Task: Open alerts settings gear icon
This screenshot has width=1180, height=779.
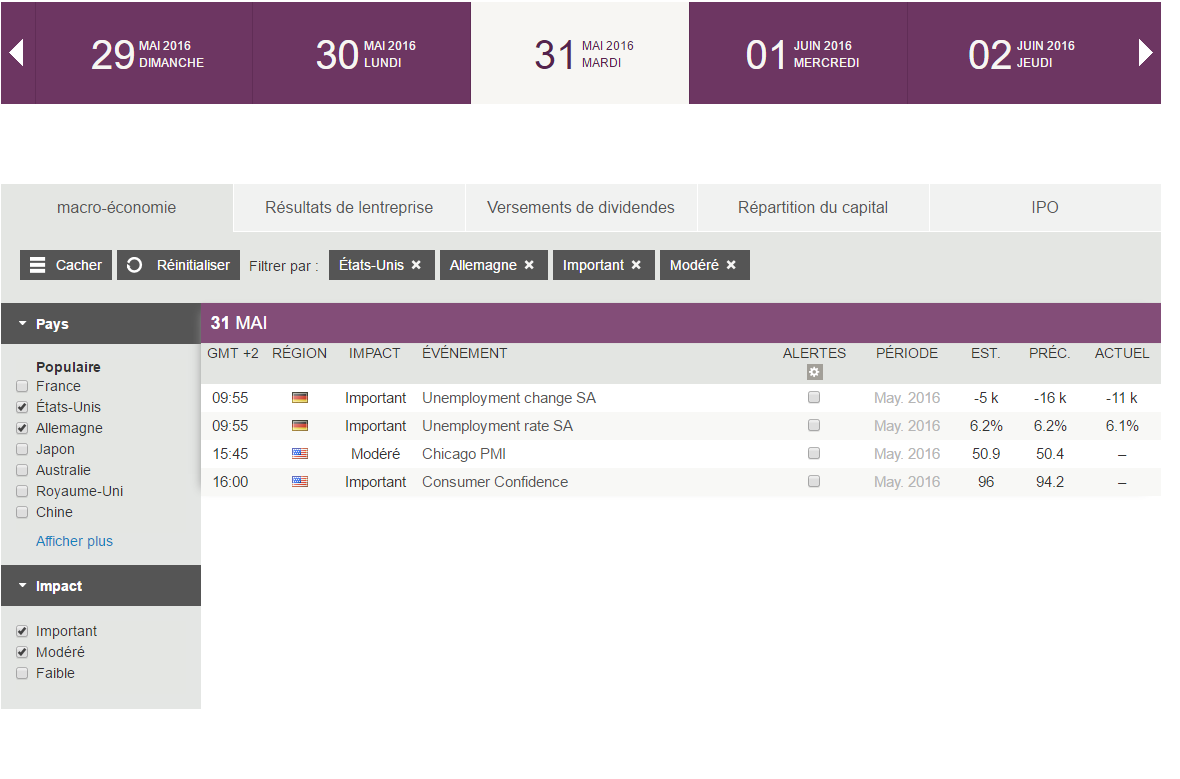Action: click(x=814, y=372)
